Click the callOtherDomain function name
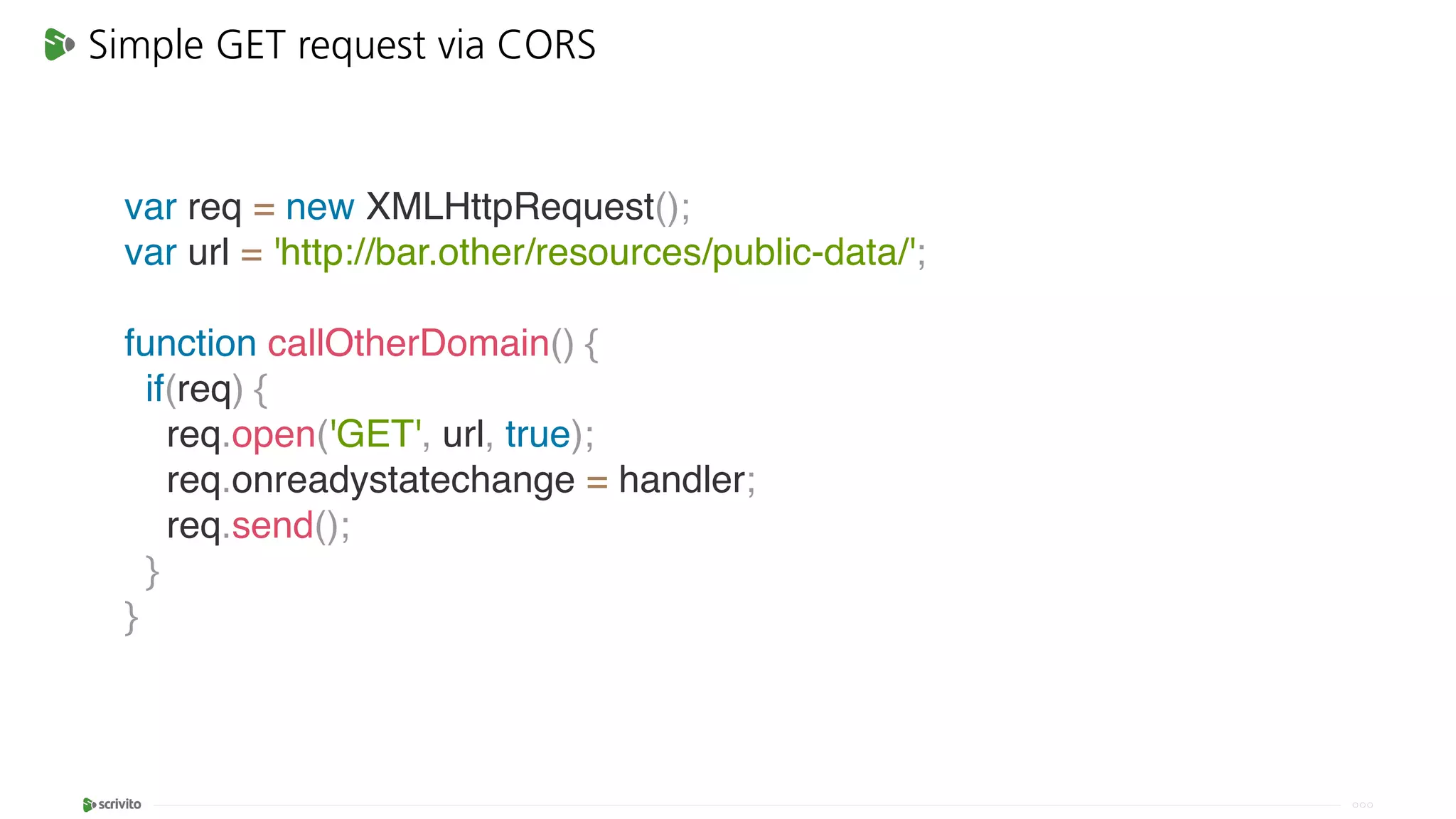The height and width of the screenshot is (819, 1456). 408,343
